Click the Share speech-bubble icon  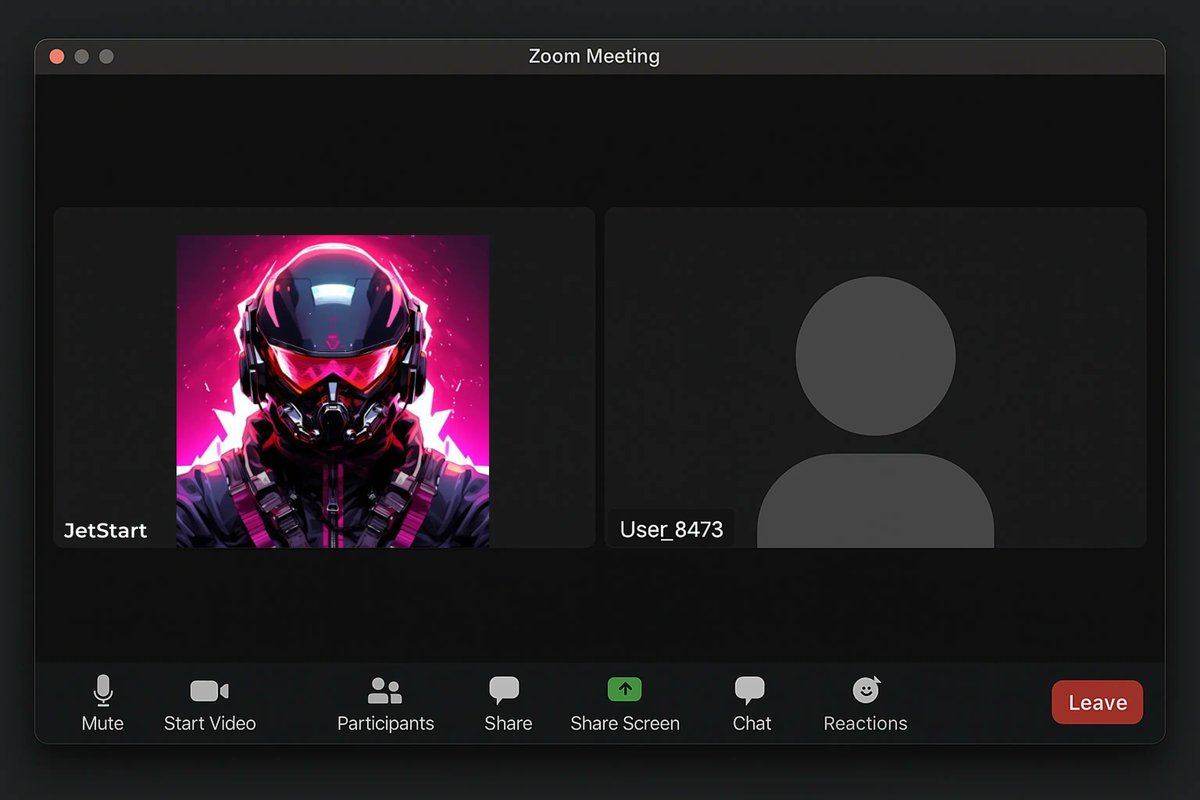(x=504, y=690)
